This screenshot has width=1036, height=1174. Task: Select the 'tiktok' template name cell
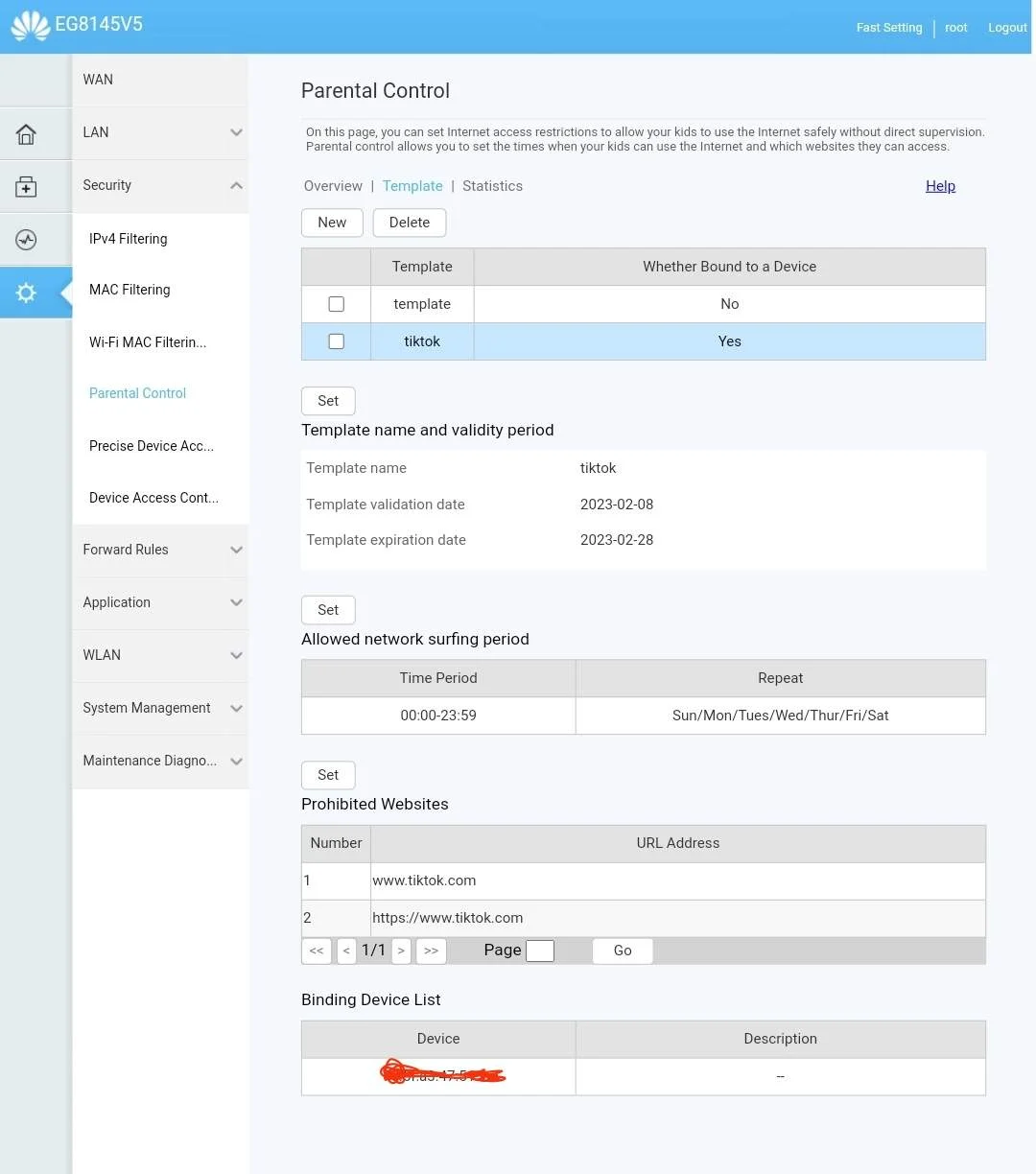pyautogui.click(x=422, y=341)
